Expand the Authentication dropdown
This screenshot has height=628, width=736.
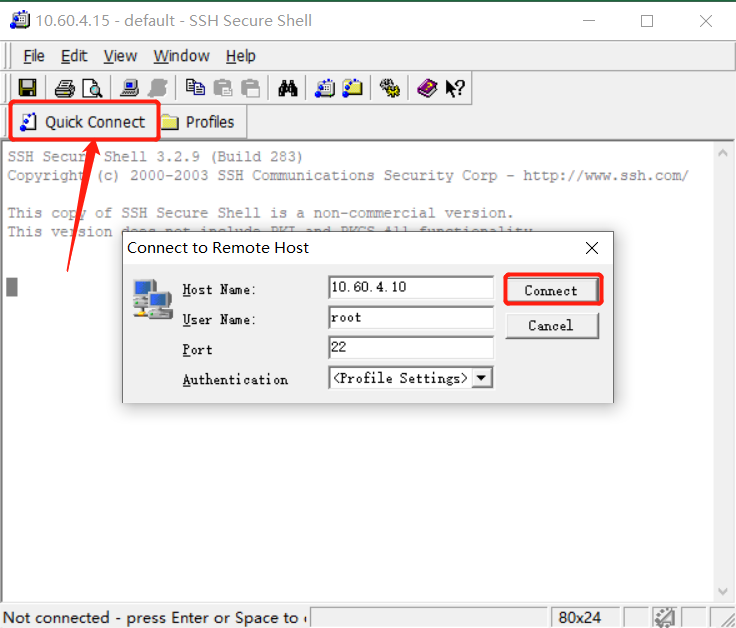point(482,378)
